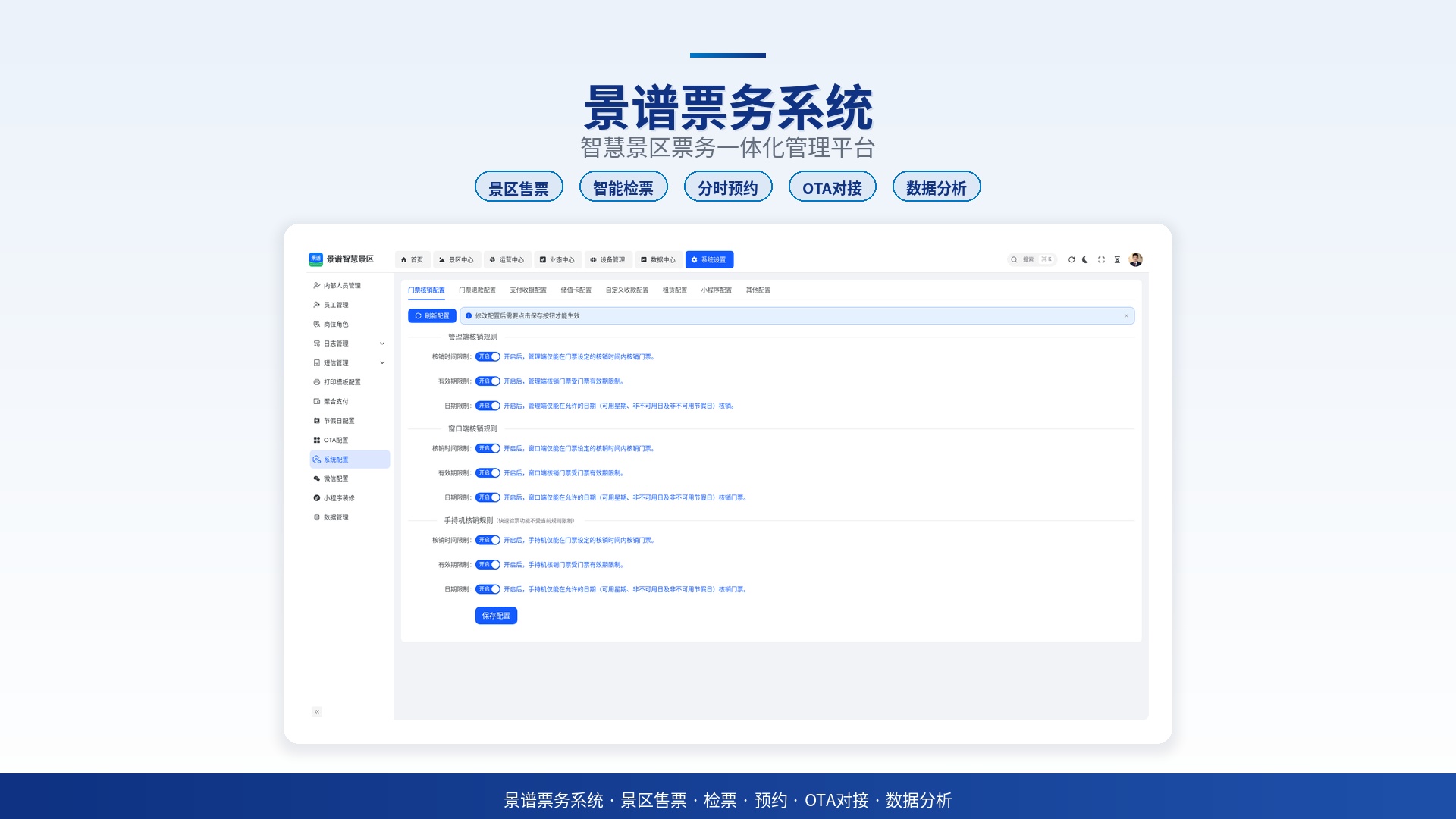This screenshot has height=819, width=1456.
Task: Click the 景谱智慧景区 logo icon
Action: coord(315,259)
